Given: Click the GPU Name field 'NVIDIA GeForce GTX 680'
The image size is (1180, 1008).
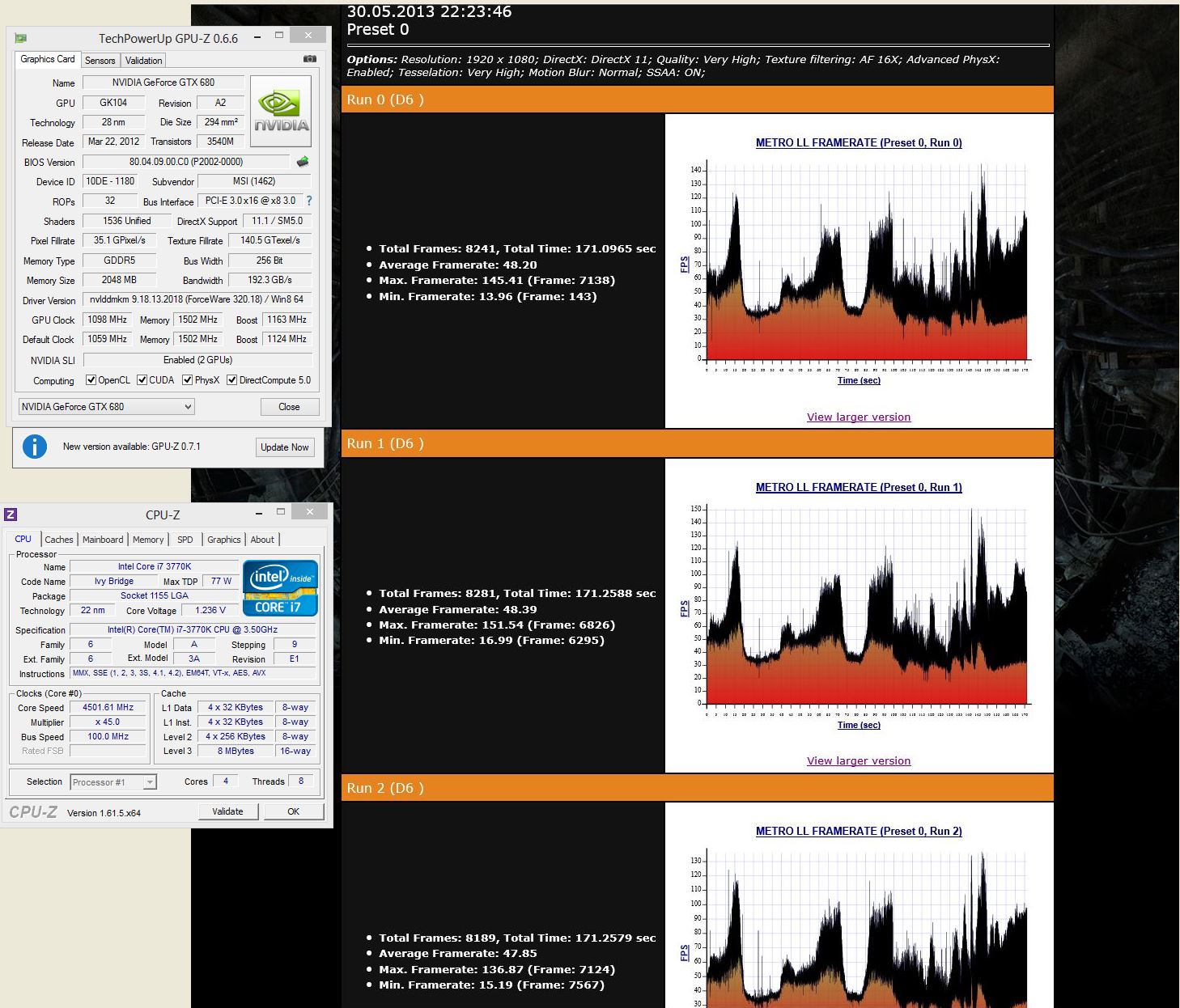Looking at the screenshot, I should tap(163, 83).
